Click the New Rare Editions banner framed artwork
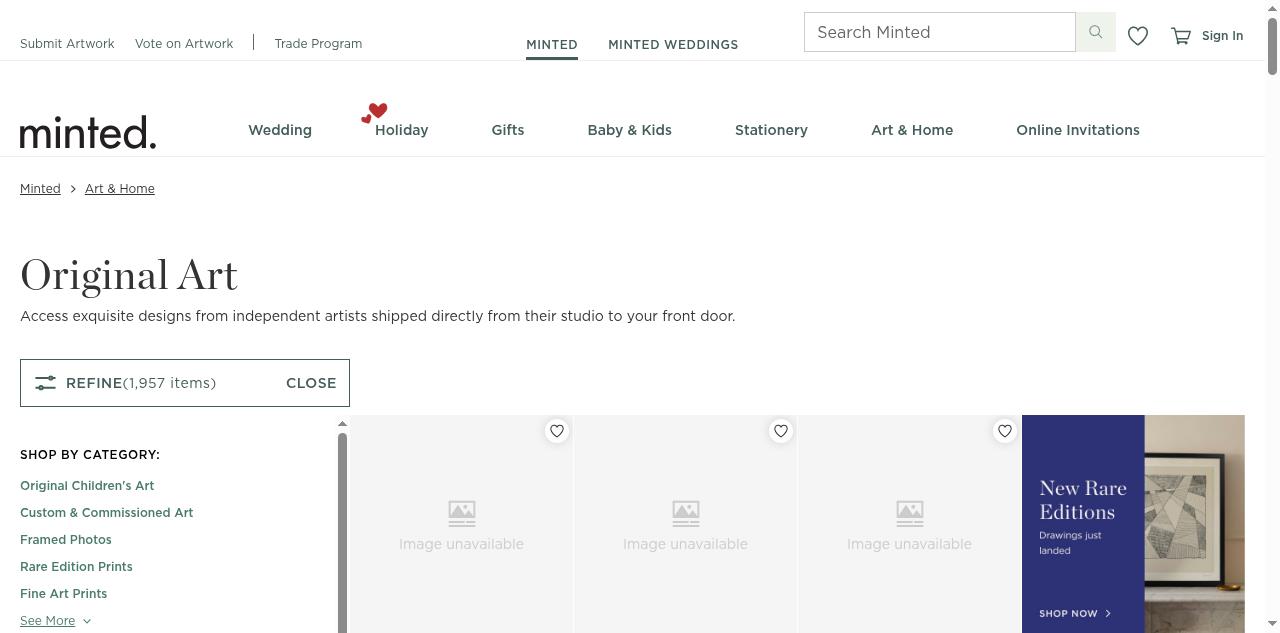1280x633 pixels. 1187,519
